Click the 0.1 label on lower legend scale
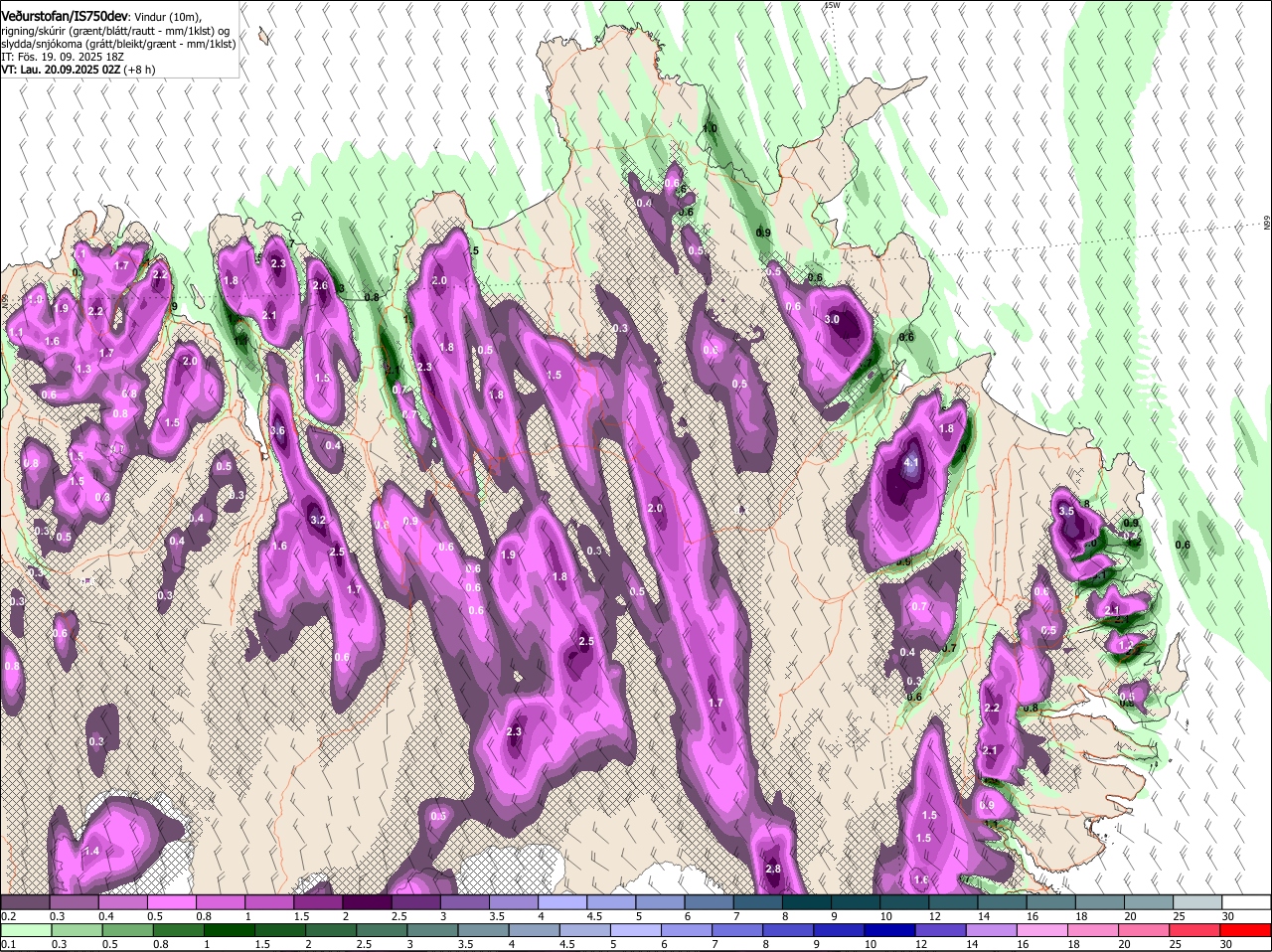This screenshot has height=952, width=1272. [x=8, y=944]
